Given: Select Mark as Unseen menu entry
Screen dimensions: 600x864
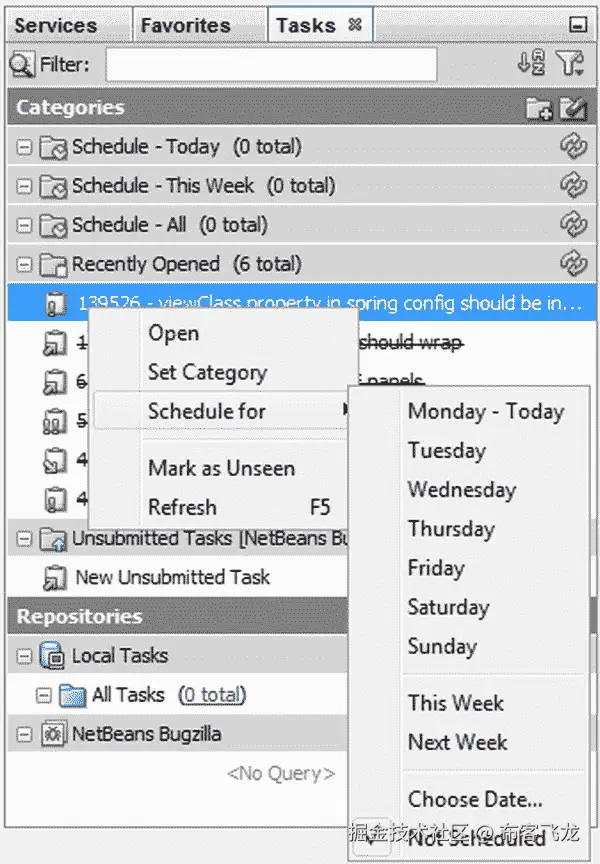Looking at the screenshot, I should (x=221, y=468).
